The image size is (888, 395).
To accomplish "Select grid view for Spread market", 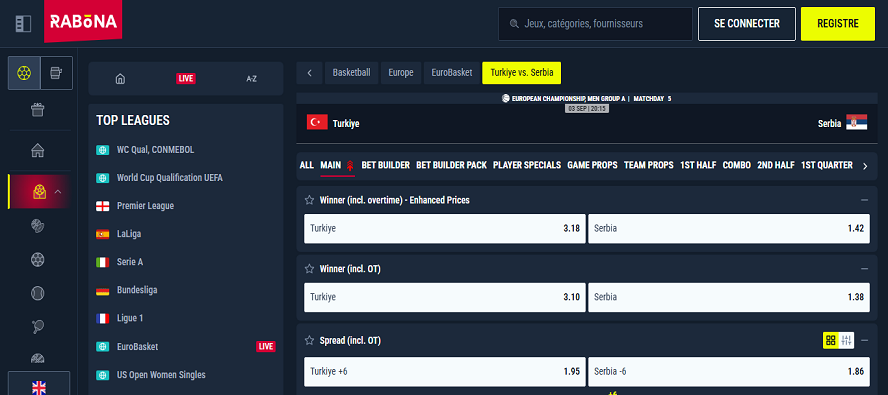I will point(831,340).
